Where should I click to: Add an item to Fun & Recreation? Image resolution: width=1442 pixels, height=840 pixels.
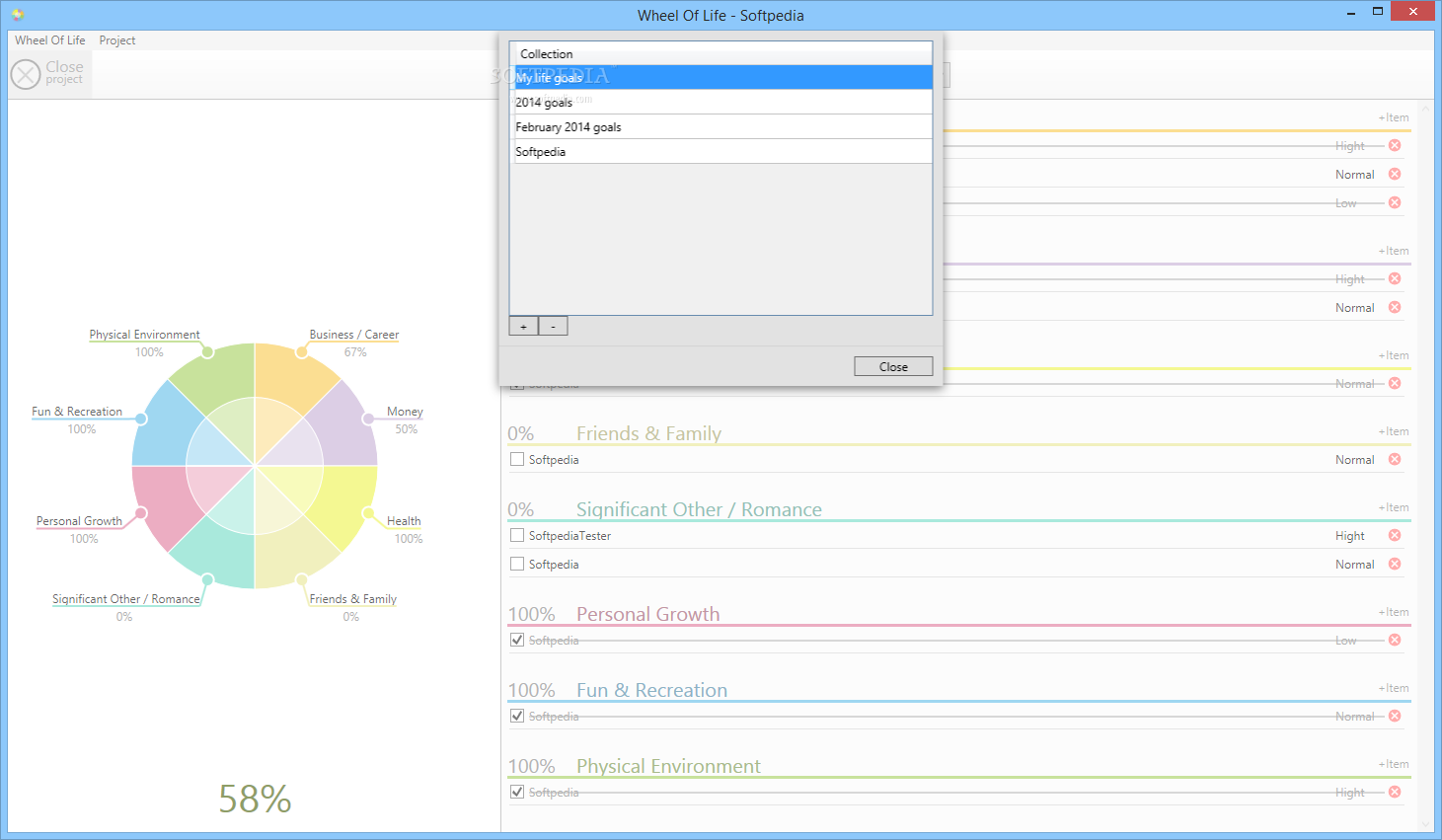(x=1394, y=688)
